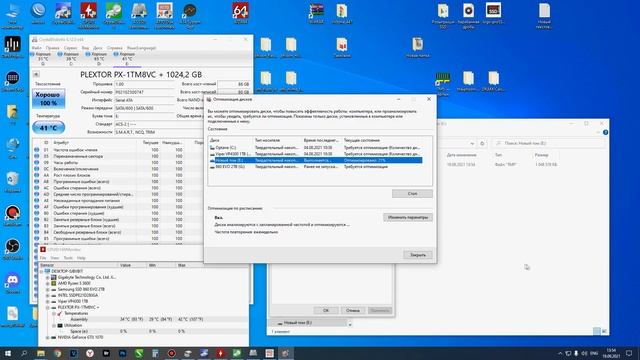The width and height of the screenshot is (640, 360).
Task: Select the 31 °C G: disk tab
Action: (x=43, y=59)
